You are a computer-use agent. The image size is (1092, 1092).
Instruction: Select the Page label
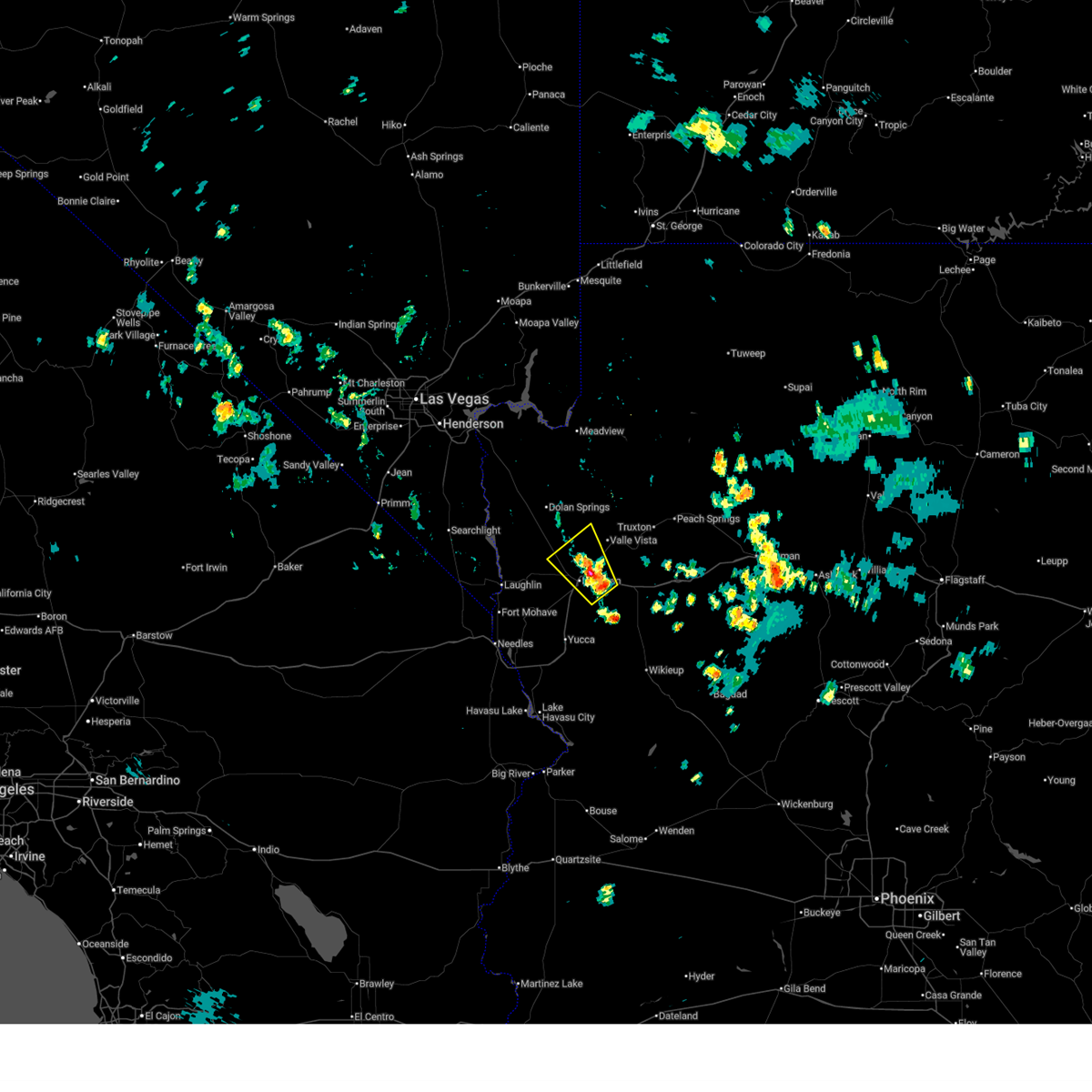(984, 260)
